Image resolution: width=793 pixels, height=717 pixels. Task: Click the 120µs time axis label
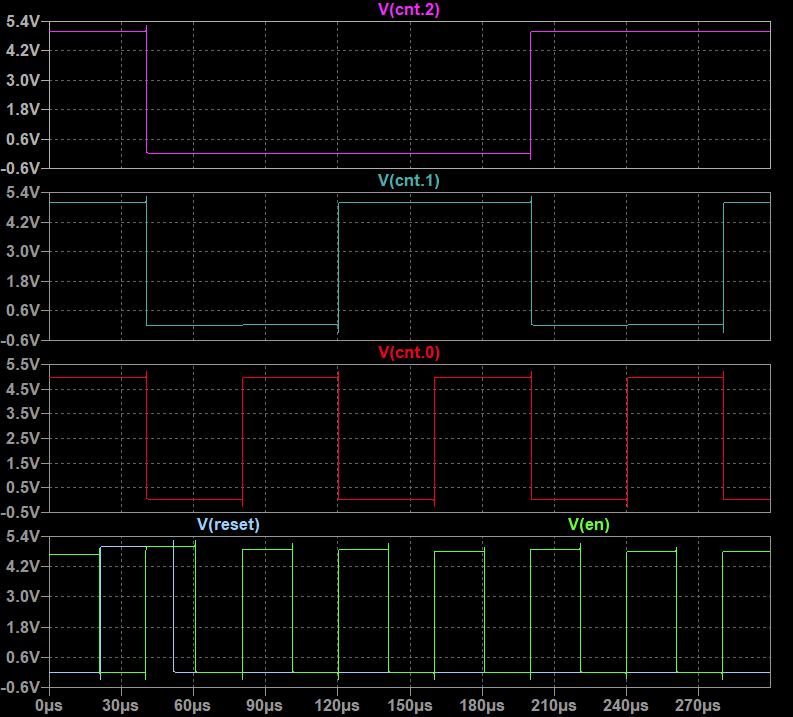(x=338, y=705)
